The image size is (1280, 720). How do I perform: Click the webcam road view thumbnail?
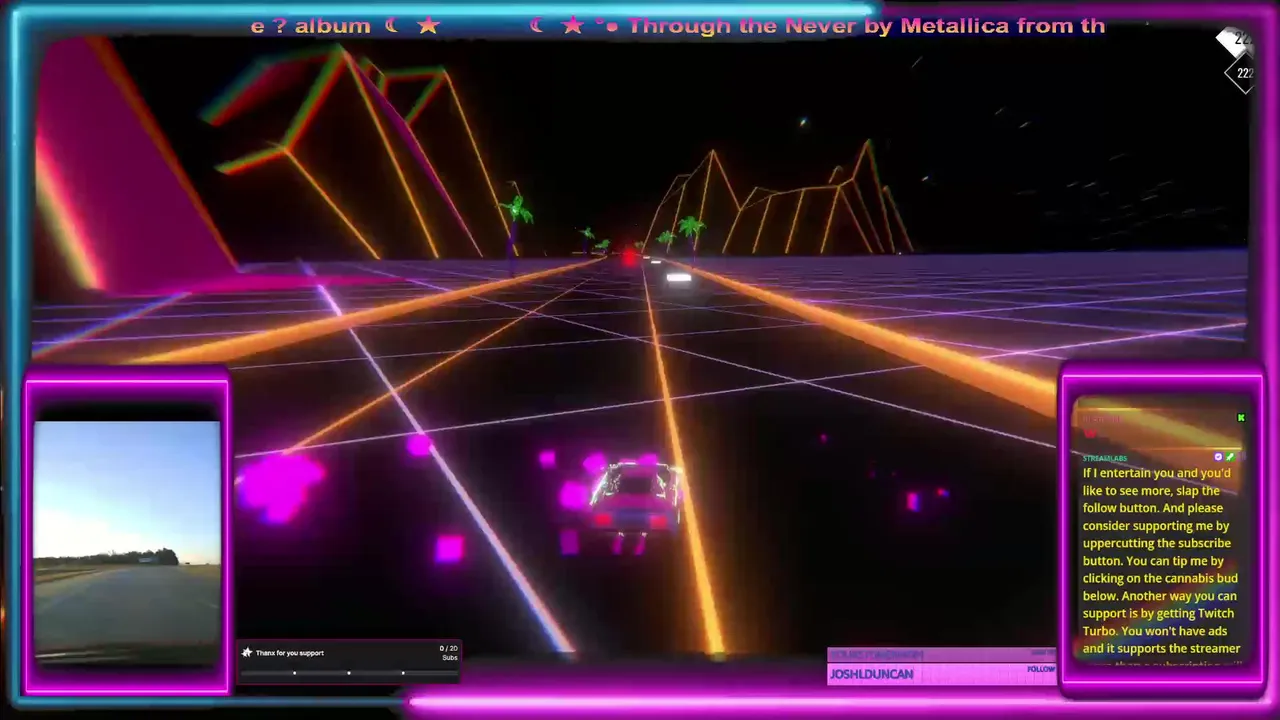[x=127, y=543]
